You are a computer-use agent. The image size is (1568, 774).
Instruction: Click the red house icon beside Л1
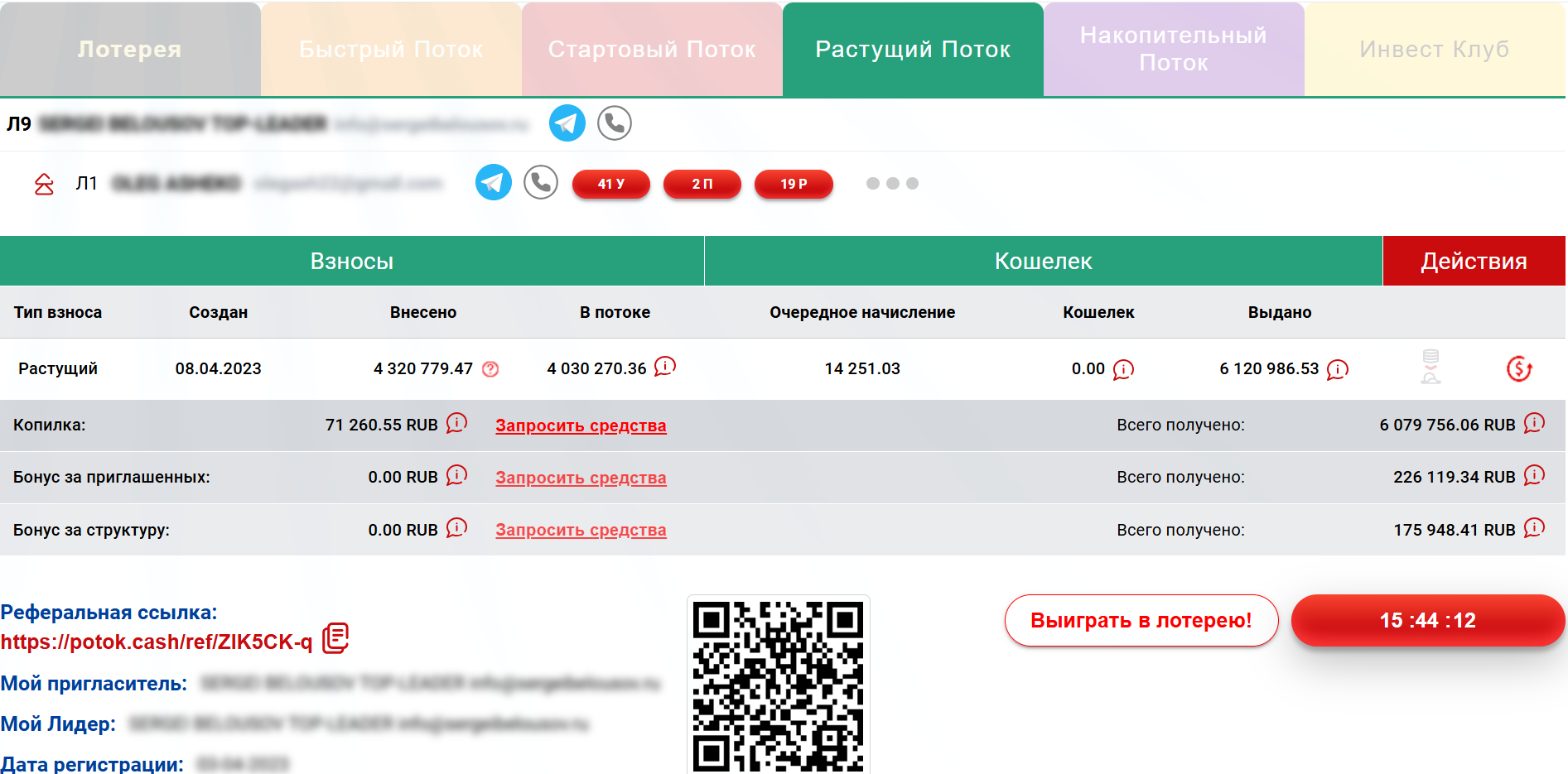[x=44, y=184]
